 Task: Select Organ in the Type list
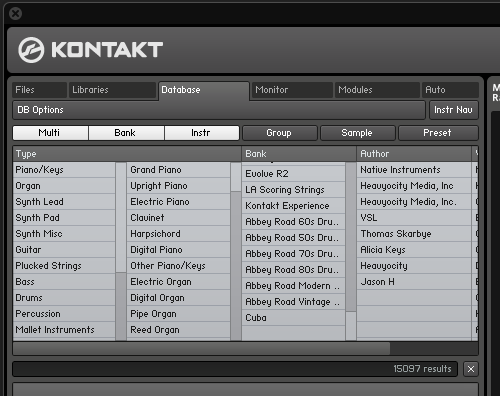tap(64, 186)
